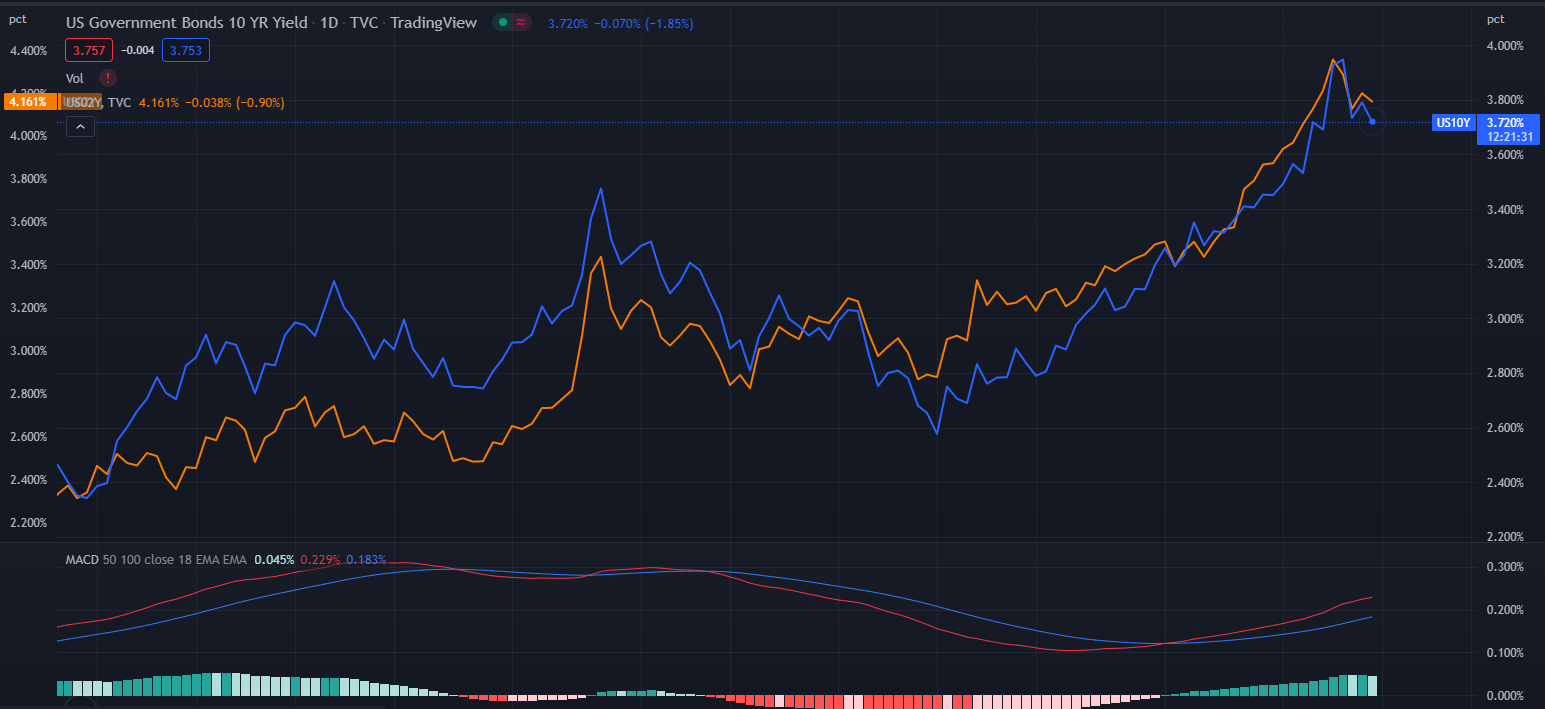Click the 0.300% label on MACD axis
The width and height of the screenshot is (1545, 709).
tap(1506, 566)
